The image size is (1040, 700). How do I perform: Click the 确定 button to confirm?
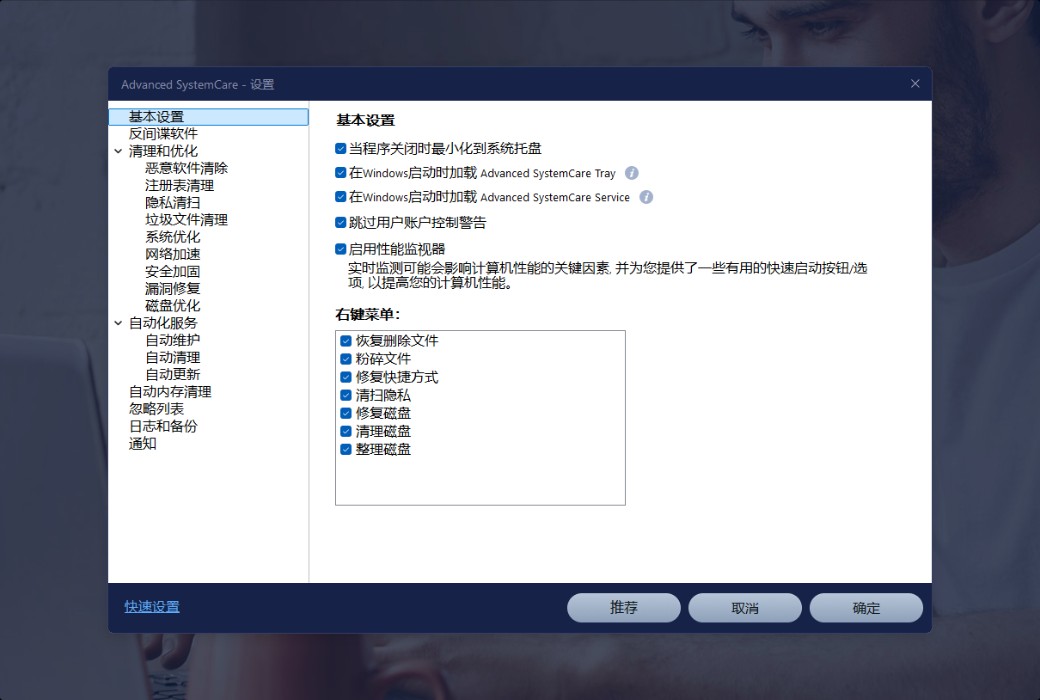[x=865, y=608]
